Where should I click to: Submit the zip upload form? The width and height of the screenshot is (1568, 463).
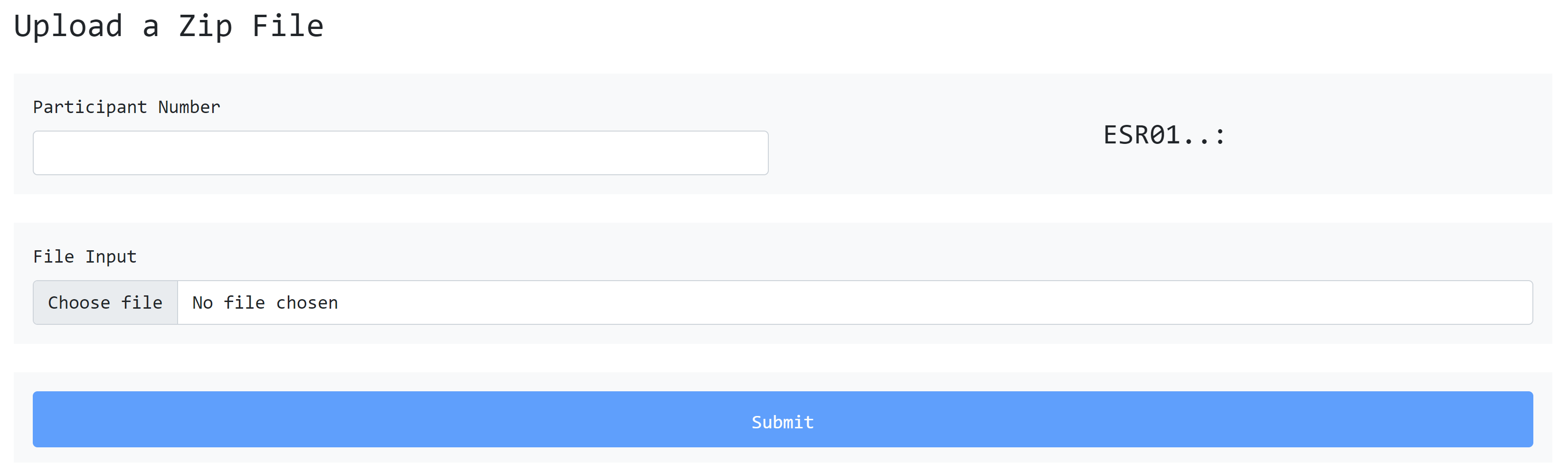point(783,419)
